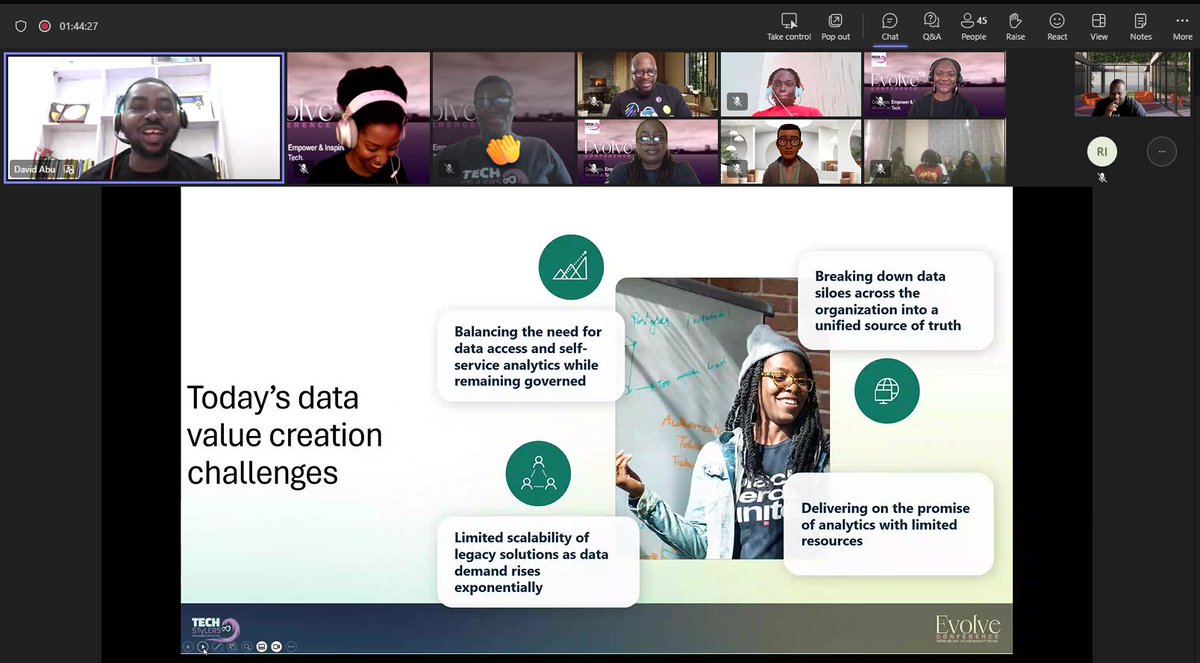Click the camera icon on slide controls
This screenshot has width=1200, height=663.
click(x=276, y=647)
